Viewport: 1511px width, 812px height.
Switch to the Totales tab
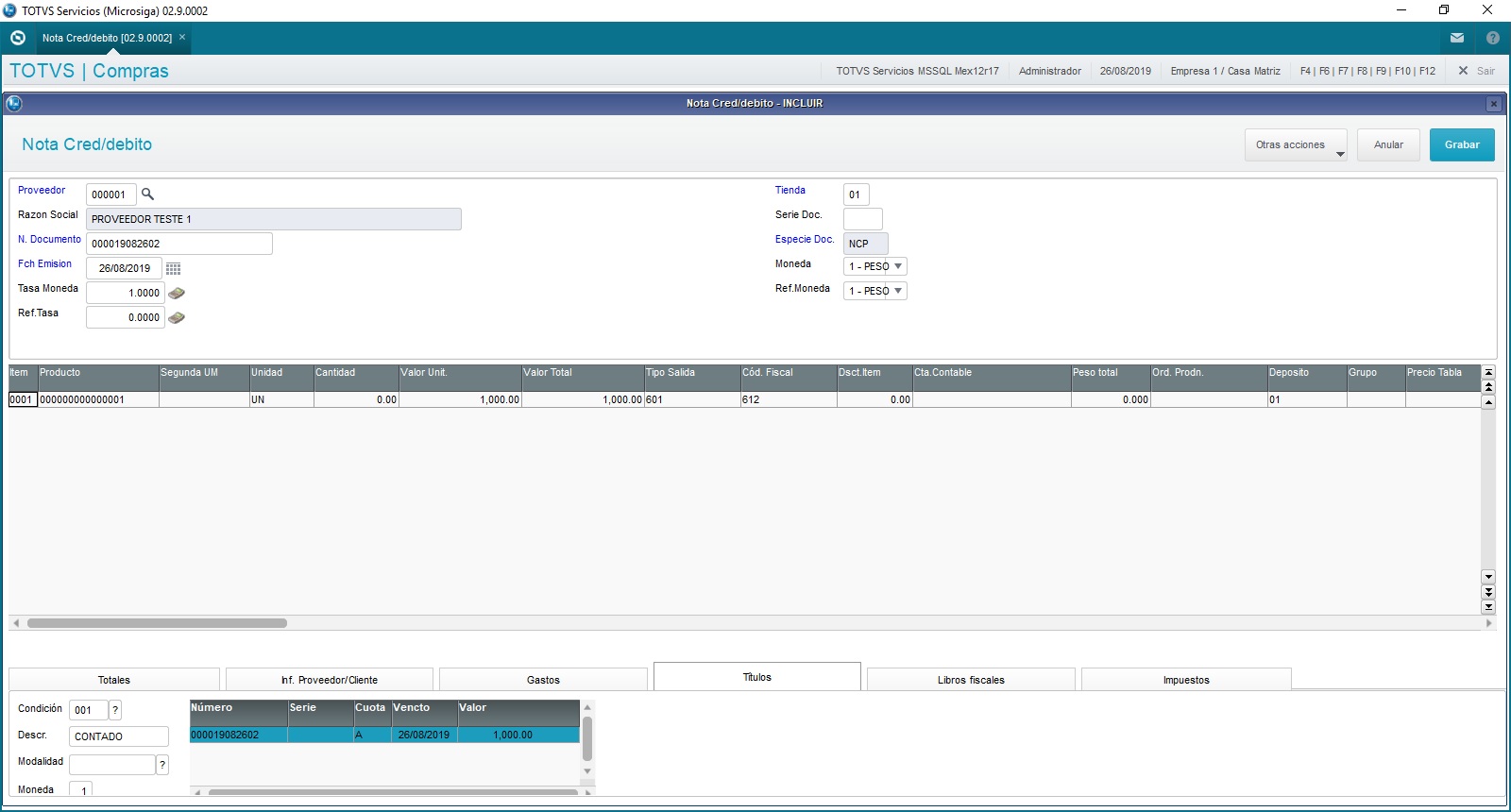coord(114,680)
